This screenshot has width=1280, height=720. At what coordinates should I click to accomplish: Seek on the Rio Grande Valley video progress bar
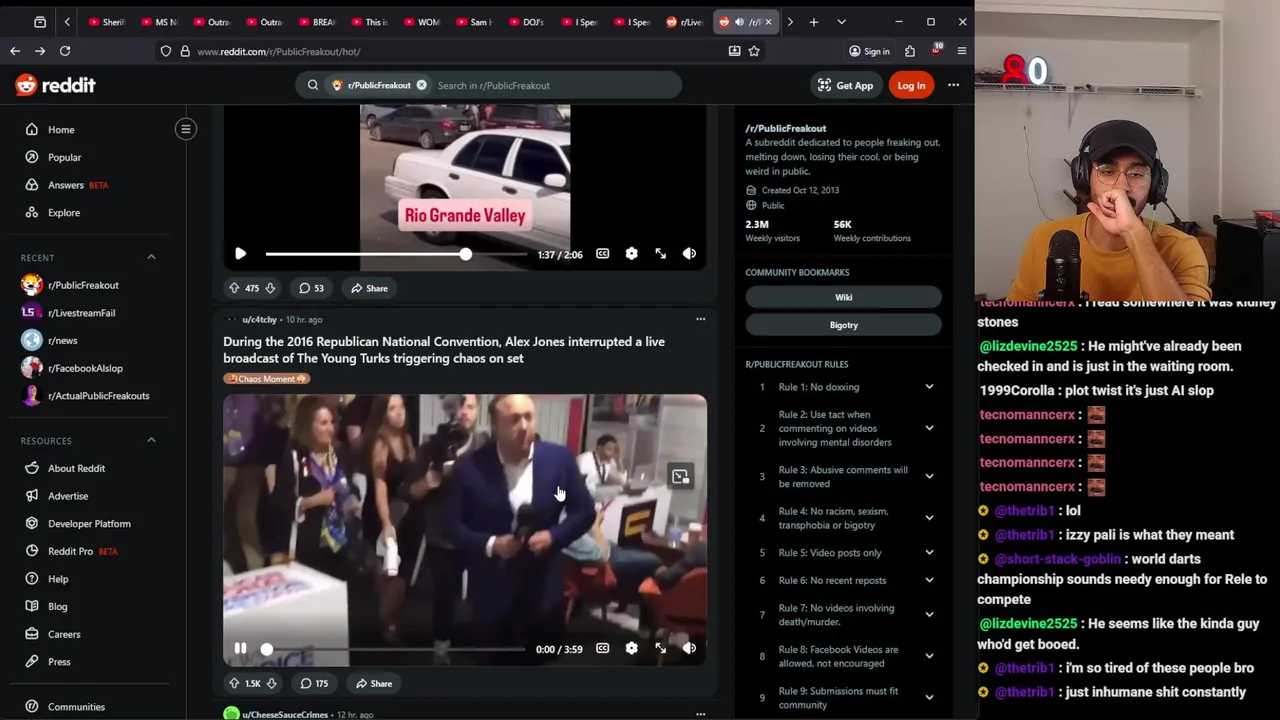[396, 254]
